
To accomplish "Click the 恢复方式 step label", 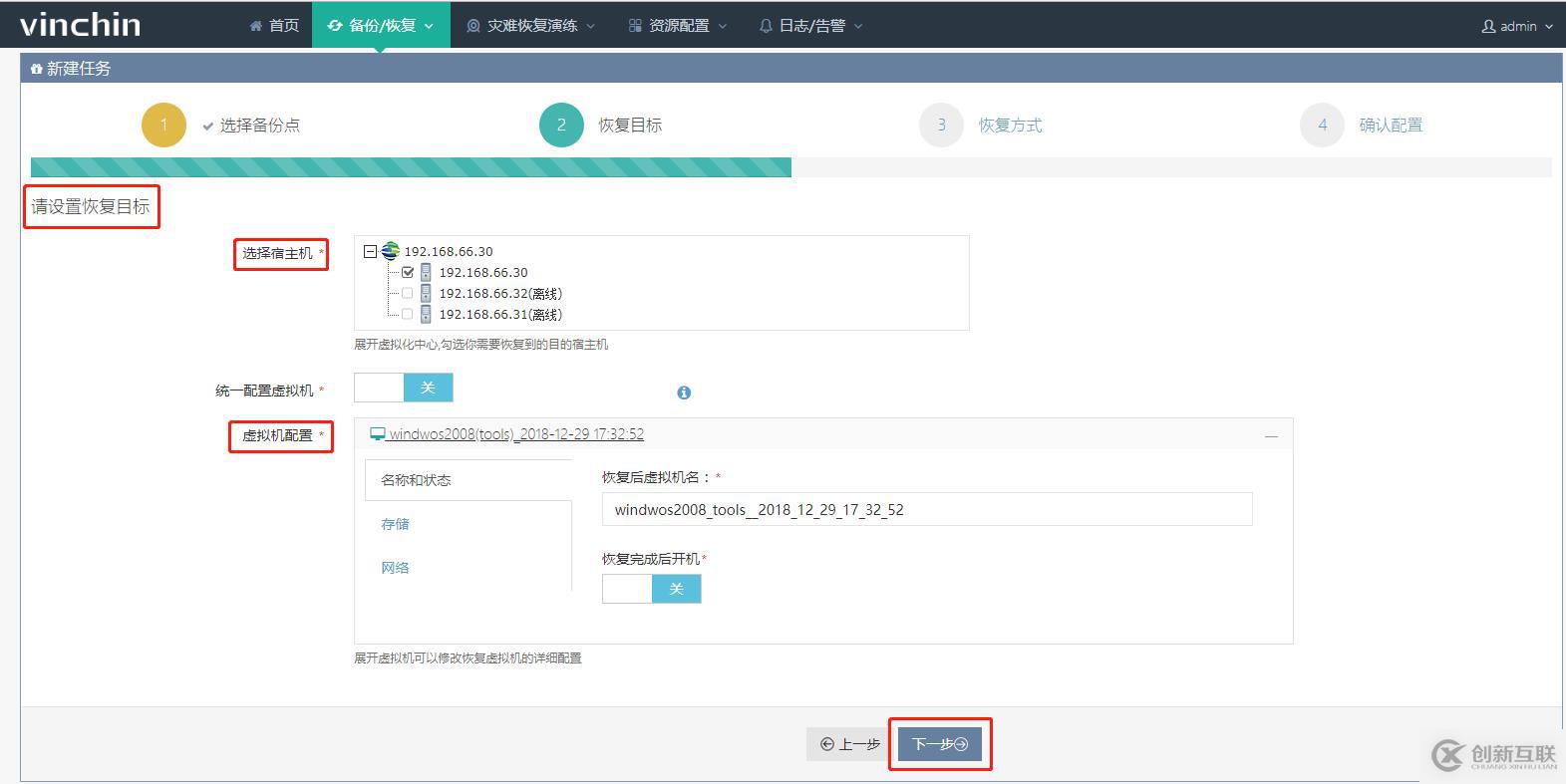I will 1010,125.
